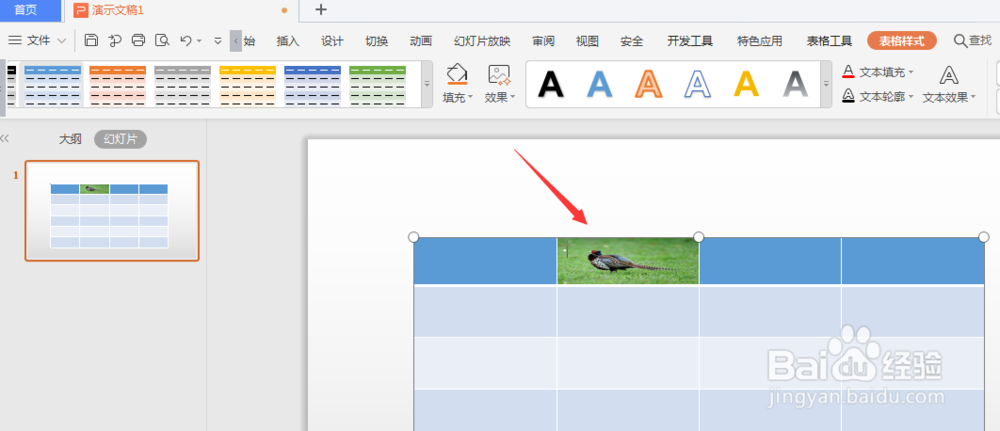Apply the solid yellow text style A
This screenshot has height=431, width=1000.
point(746,84)
